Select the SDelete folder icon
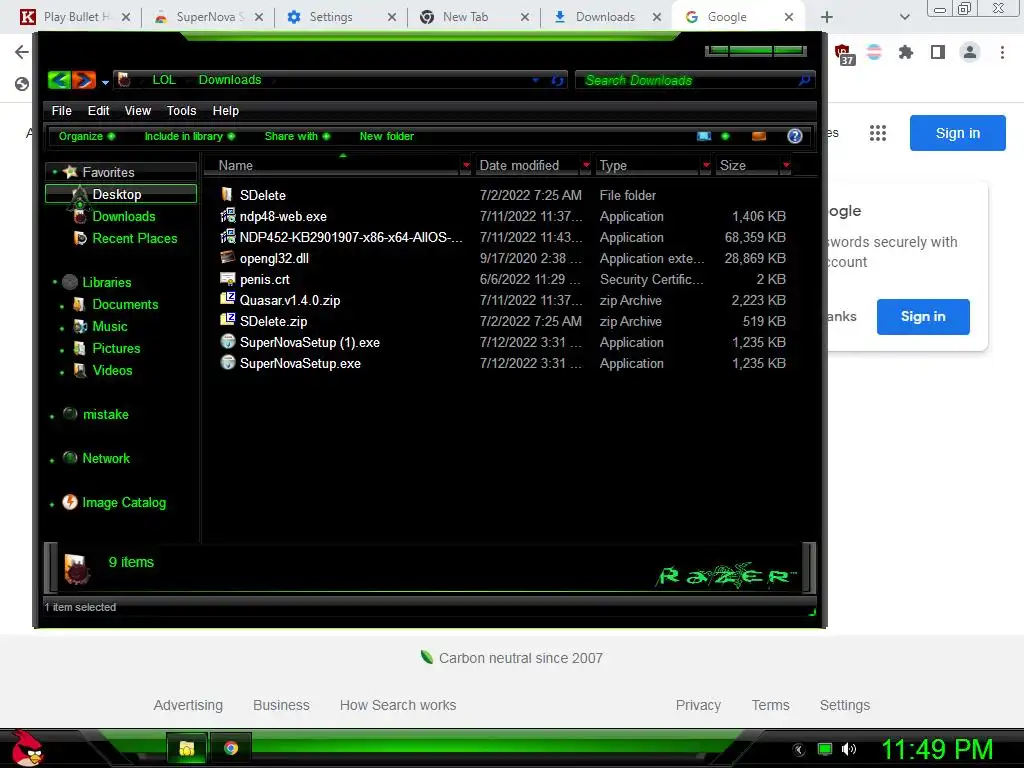The width and height of the screenshot is (1024, 768). pyautogui.click(x=227, y=195)
